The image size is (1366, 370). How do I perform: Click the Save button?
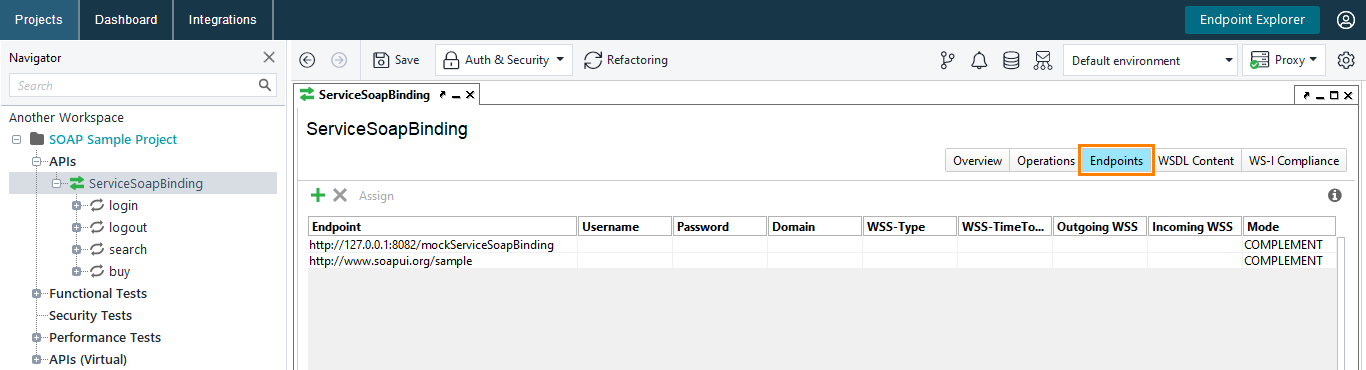click(x=396, y=60)
